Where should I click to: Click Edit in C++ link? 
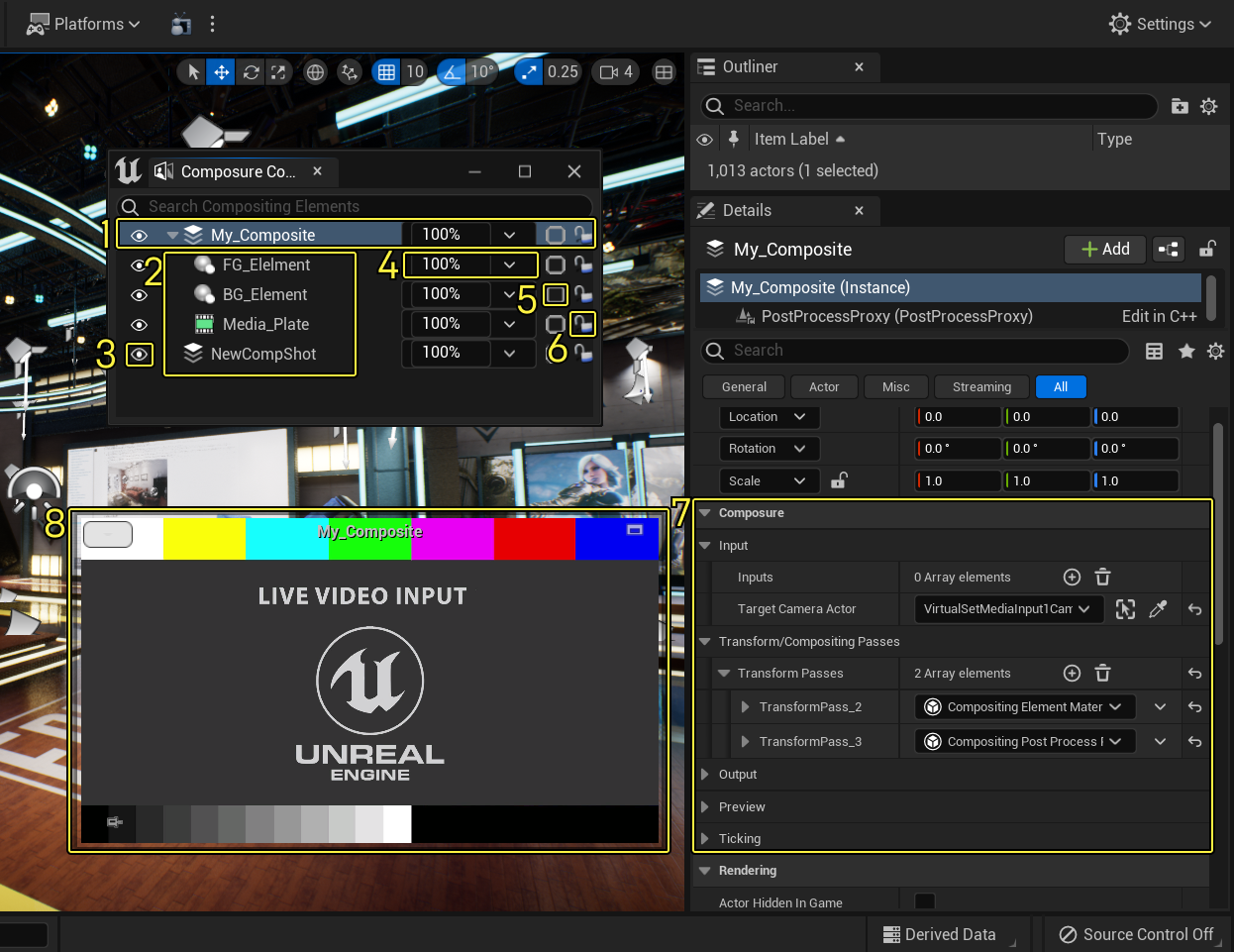pyautogui.click(x=1159, y=316)
